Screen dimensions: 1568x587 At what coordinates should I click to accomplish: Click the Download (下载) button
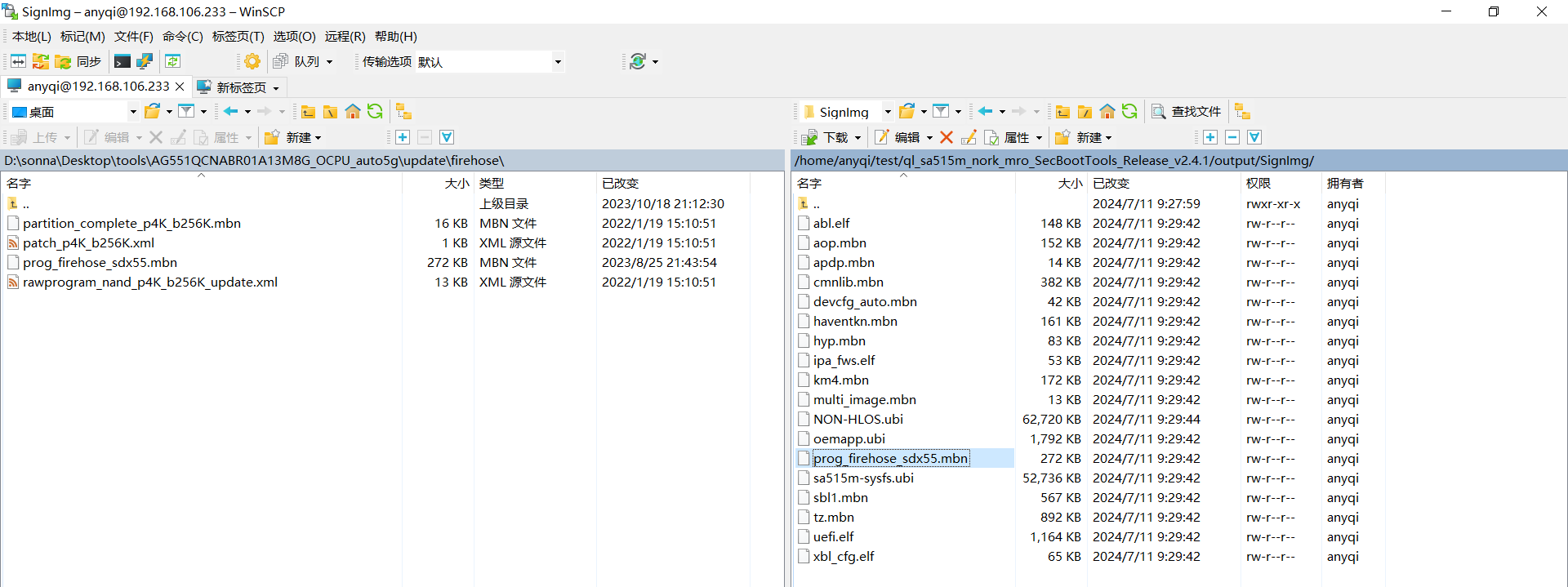pos(827,137)
